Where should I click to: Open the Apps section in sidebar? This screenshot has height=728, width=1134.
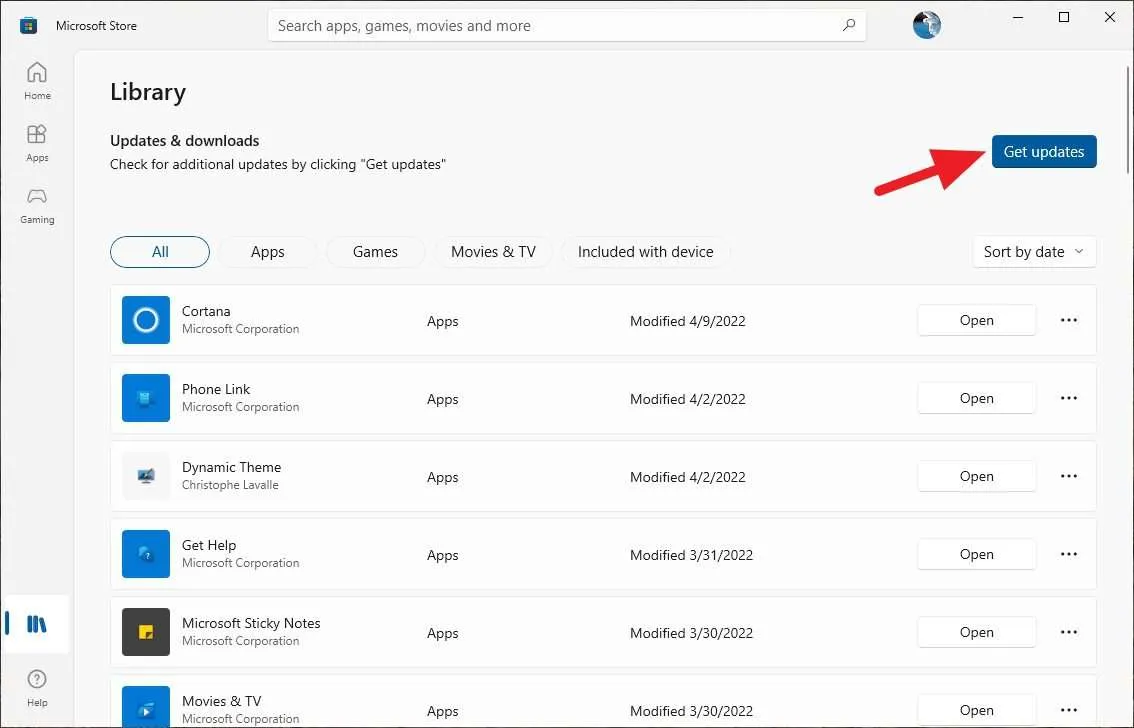pos(37,143)
